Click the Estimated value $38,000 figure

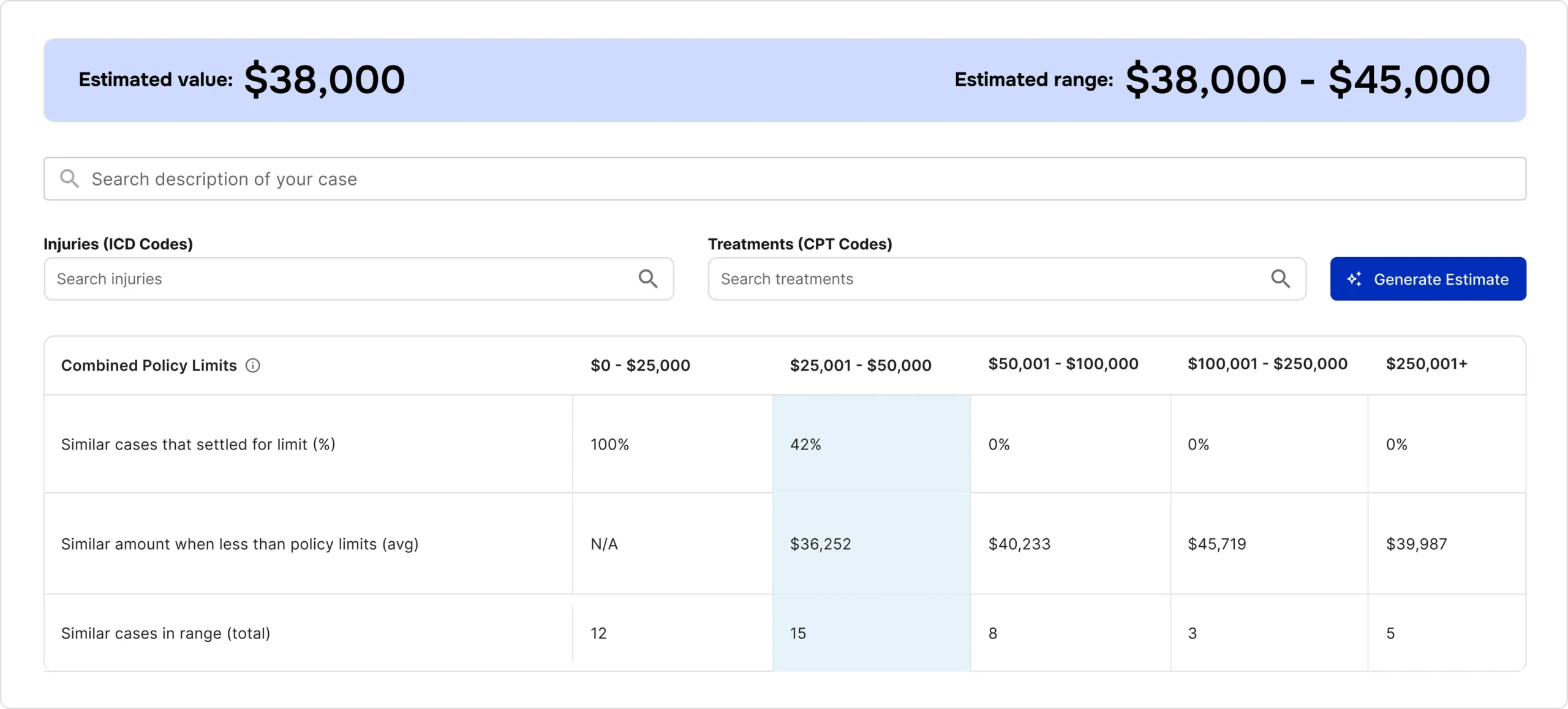(324, 80)
